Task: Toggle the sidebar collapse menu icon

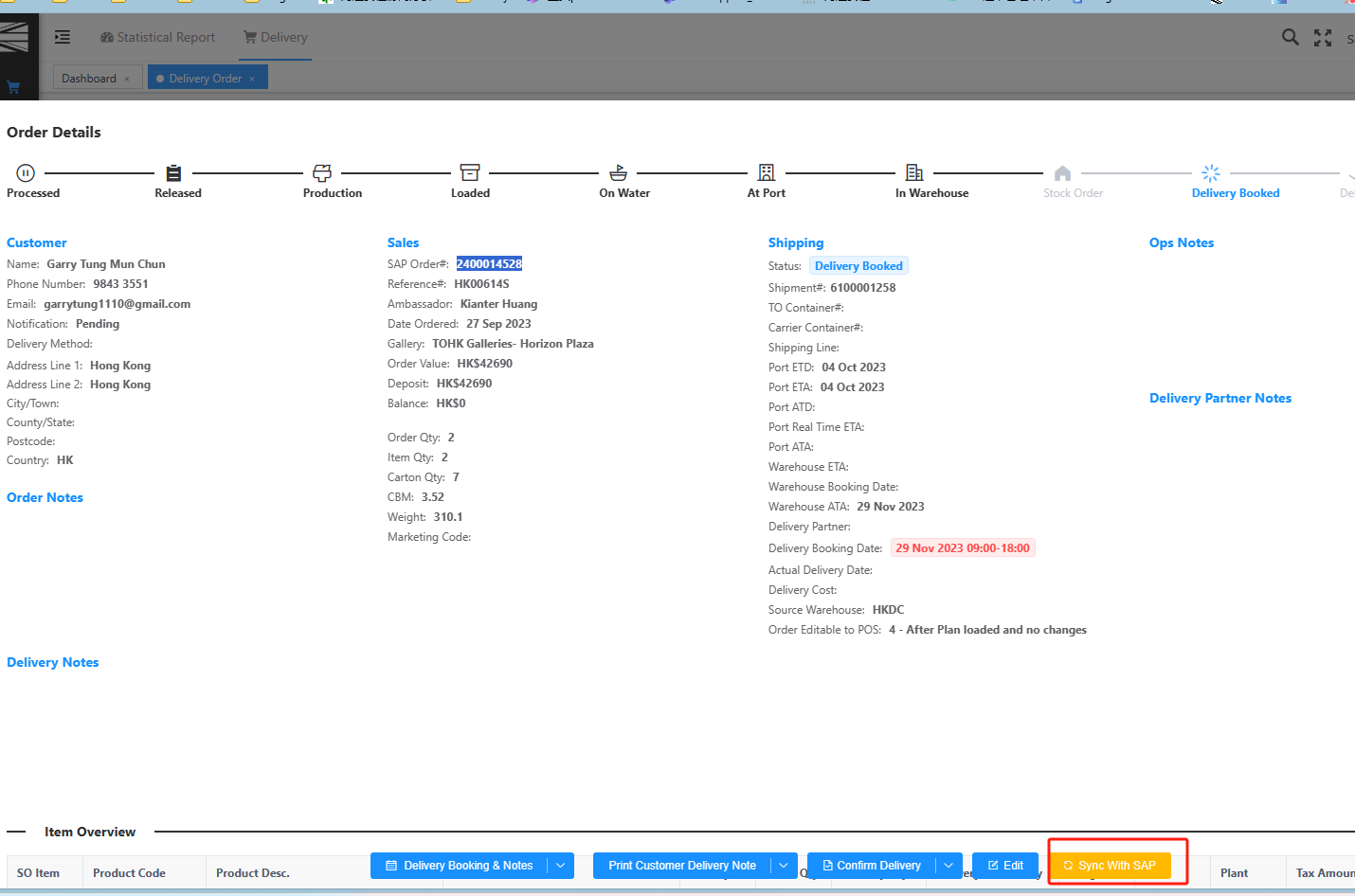Action: tap(63, 37)
